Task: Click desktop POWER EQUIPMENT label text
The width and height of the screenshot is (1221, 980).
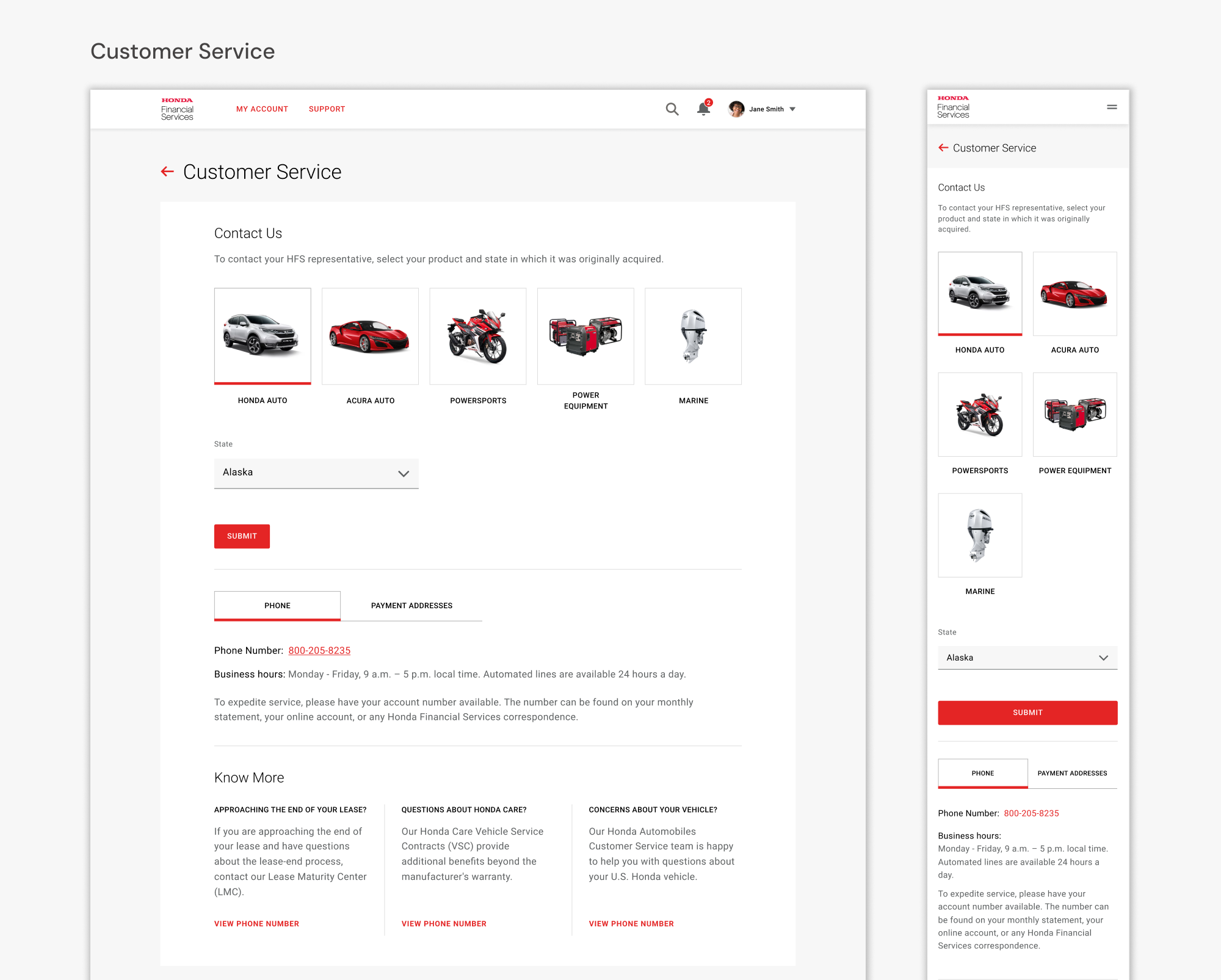Action: pos(585,401)
